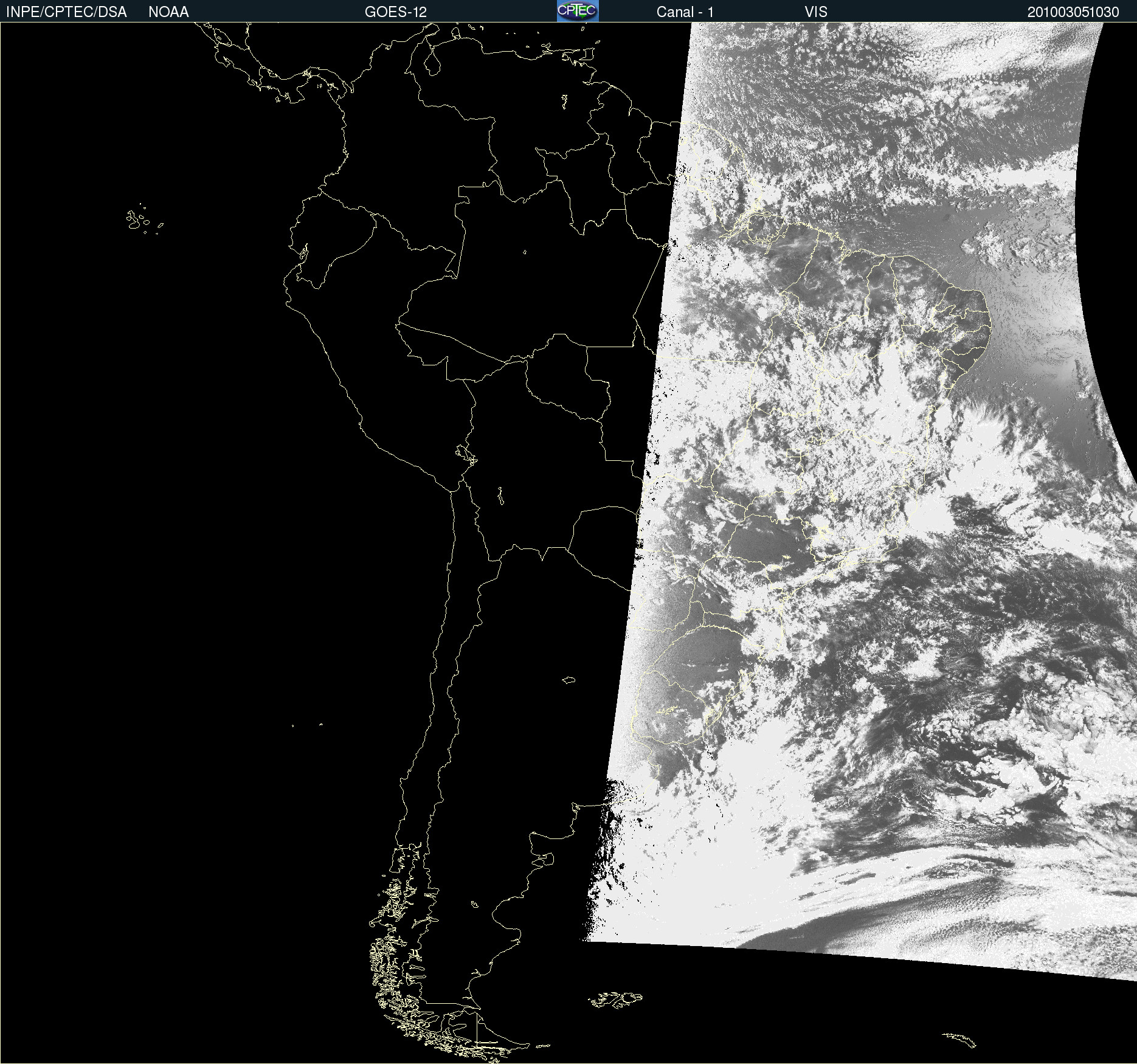Viewport: 1137px width, 1064px height.
Task: Click the INPE/CPTEC/DSA header text
Action: pyautogui.click(x=66, y=12)
